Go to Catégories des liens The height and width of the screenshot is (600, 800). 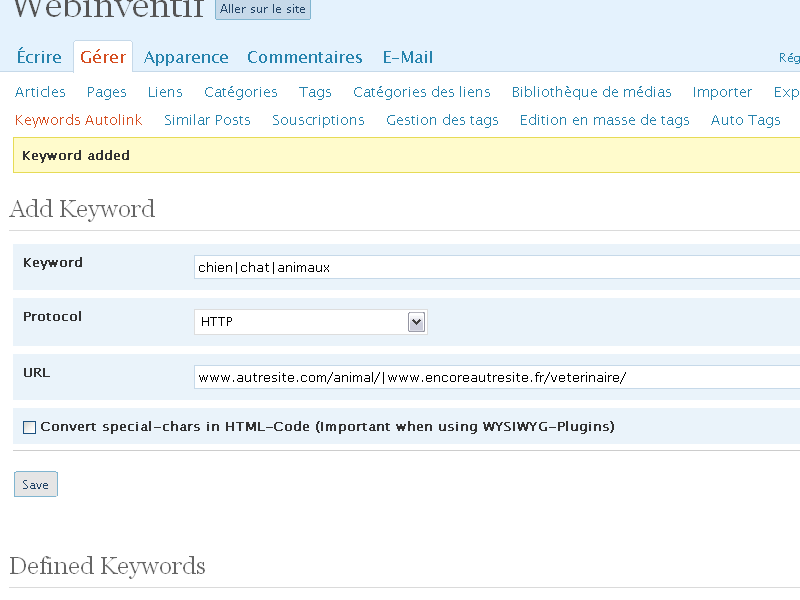(421, 92)
